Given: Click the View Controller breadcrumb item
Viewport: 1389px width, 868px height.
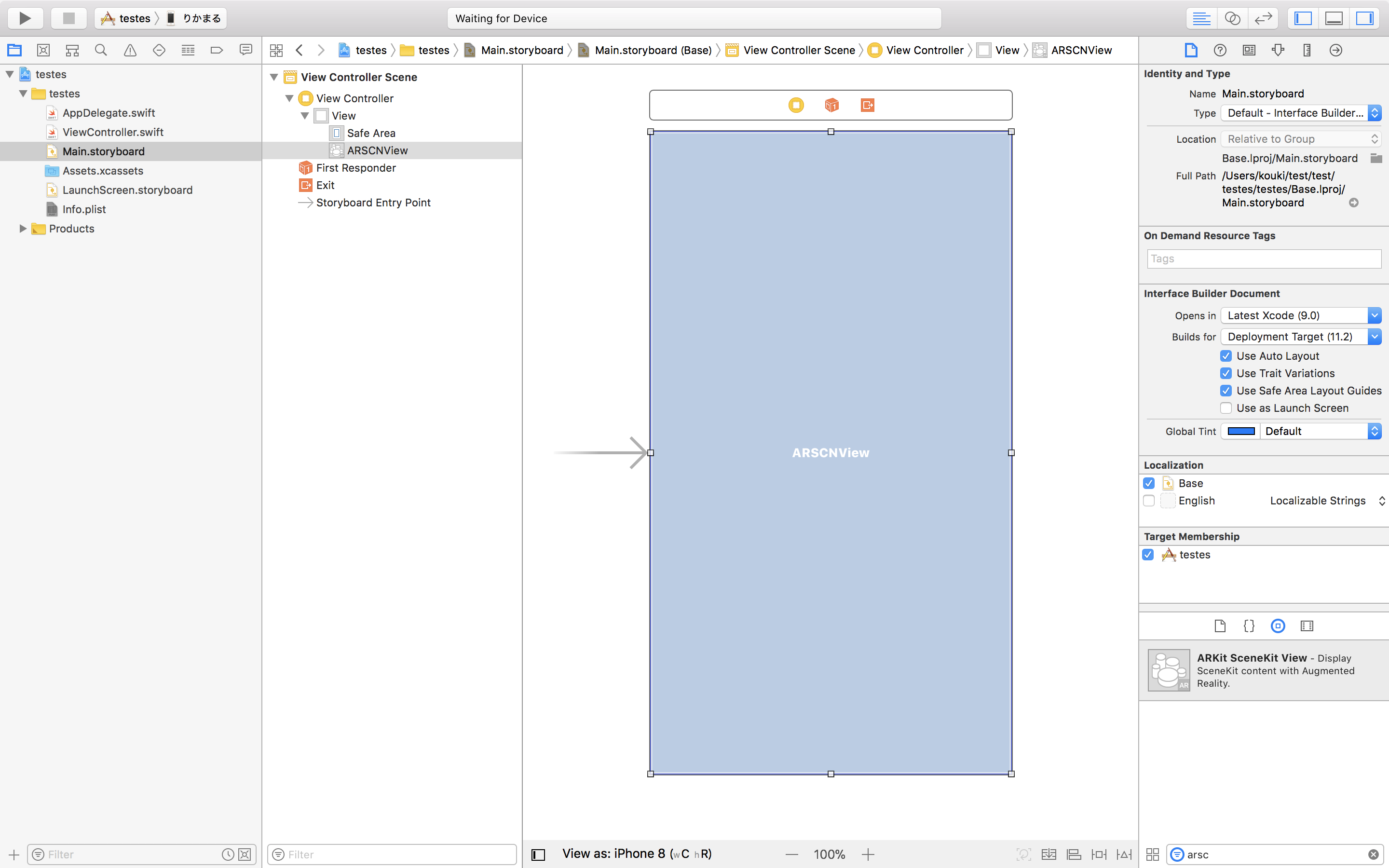Looking at the screenshot, I should click(x=924, y=51).
